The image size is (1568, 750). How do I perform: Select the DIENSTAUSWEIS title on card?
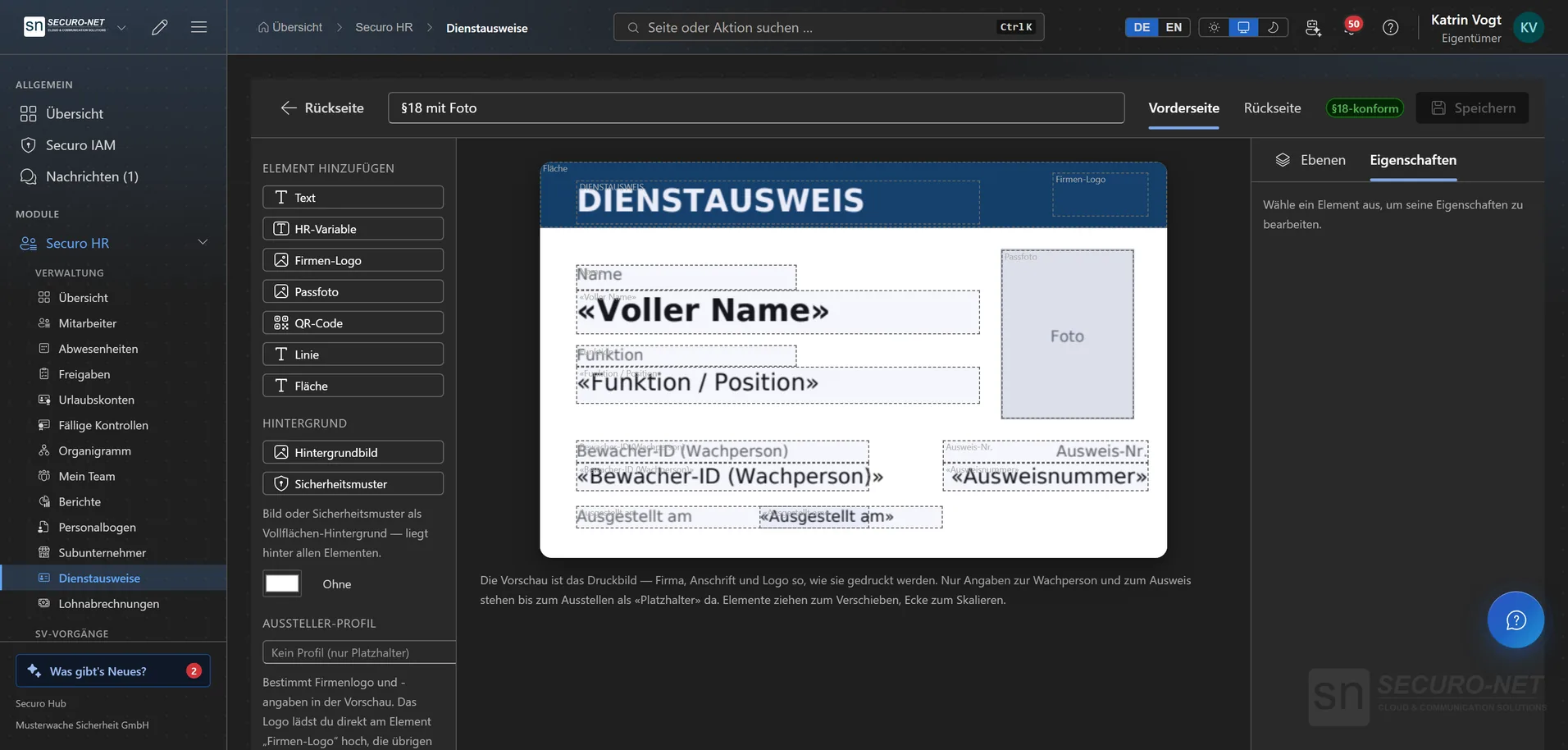point(777,202)
